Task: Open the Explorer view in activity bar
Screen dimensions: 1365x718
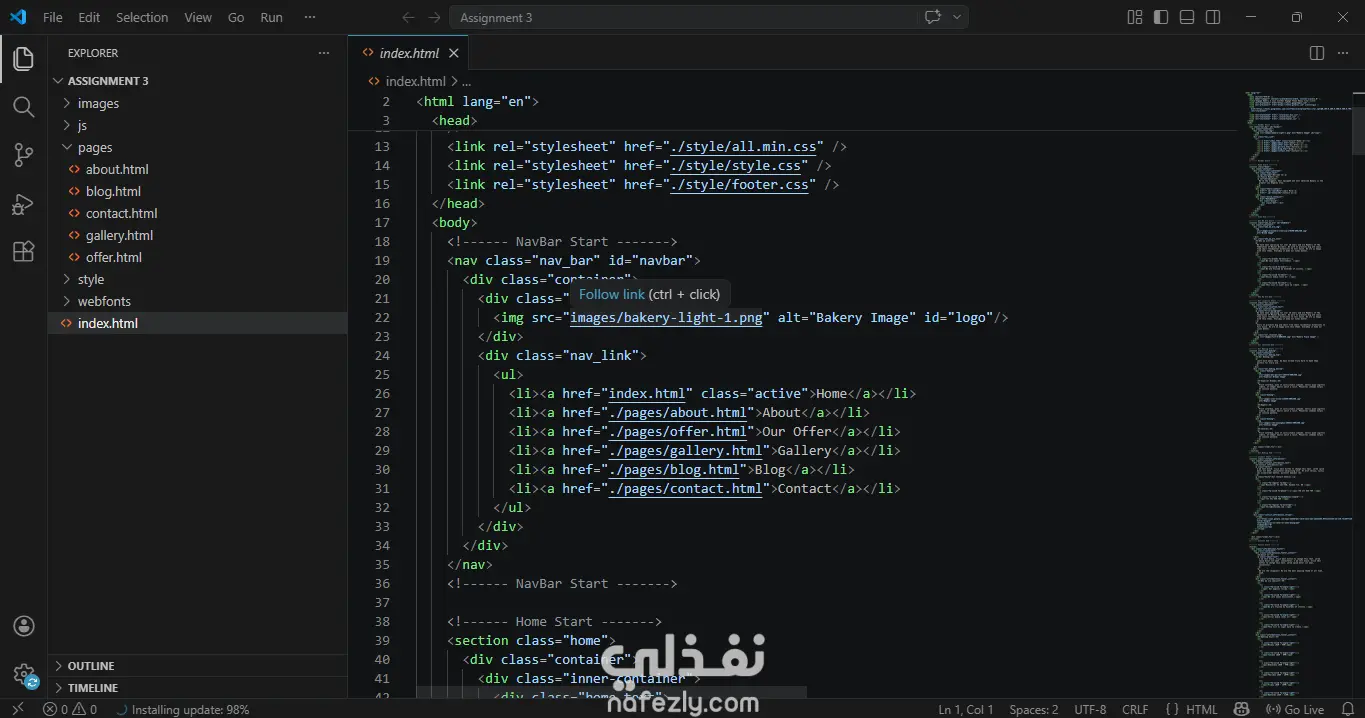Action: (x=23, y=58)
